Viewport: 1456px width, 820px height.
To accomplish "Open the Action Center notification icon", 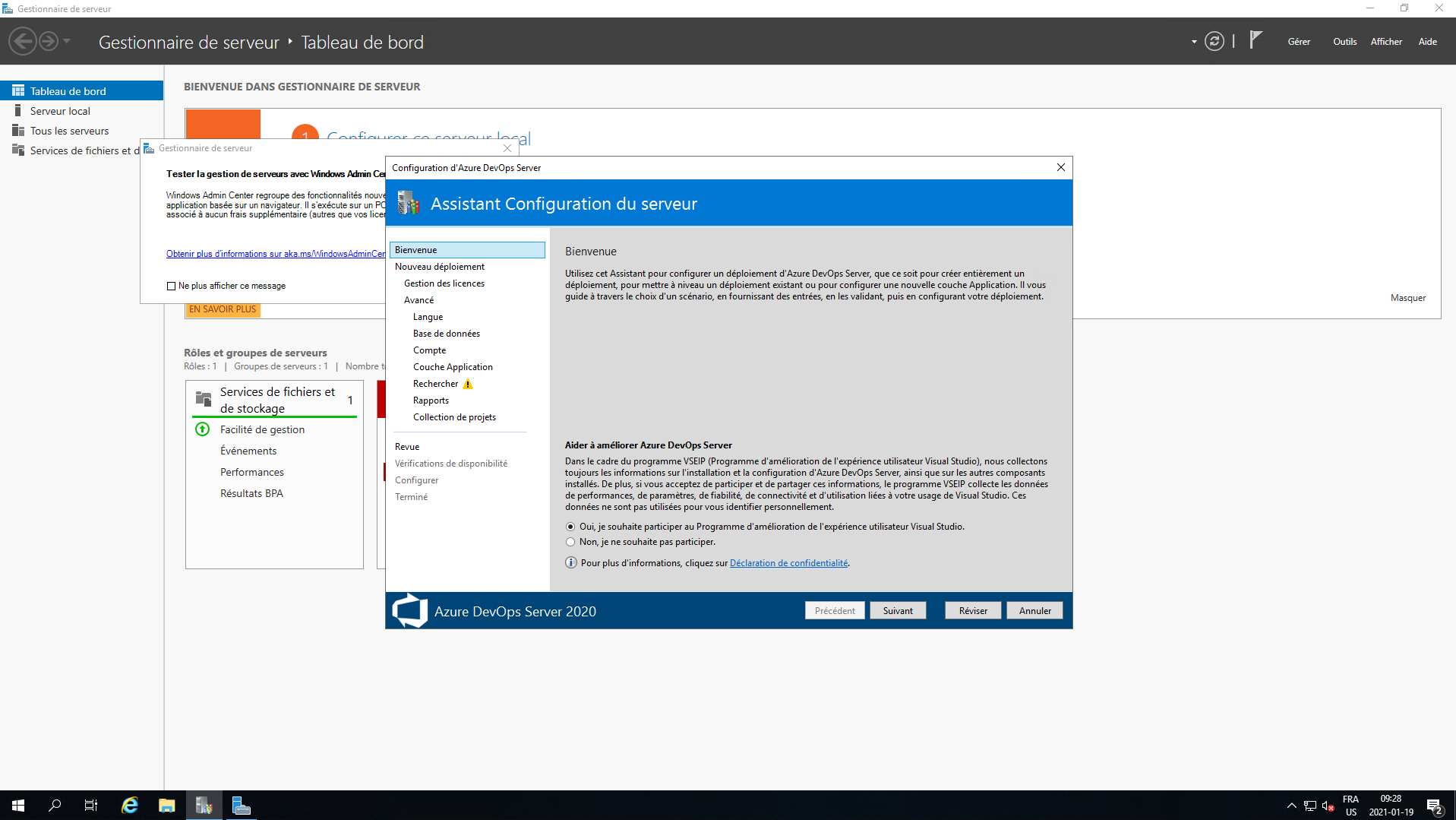I will [x=1434, y=806].
